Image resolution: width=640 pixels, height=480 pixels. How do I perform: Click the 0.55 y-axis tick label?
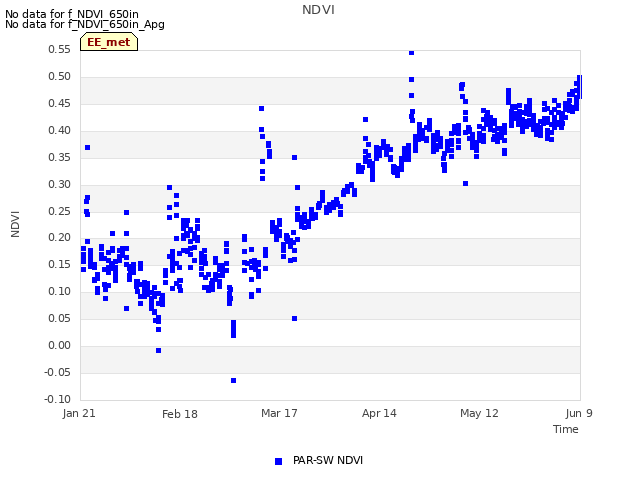coord(60,49)
